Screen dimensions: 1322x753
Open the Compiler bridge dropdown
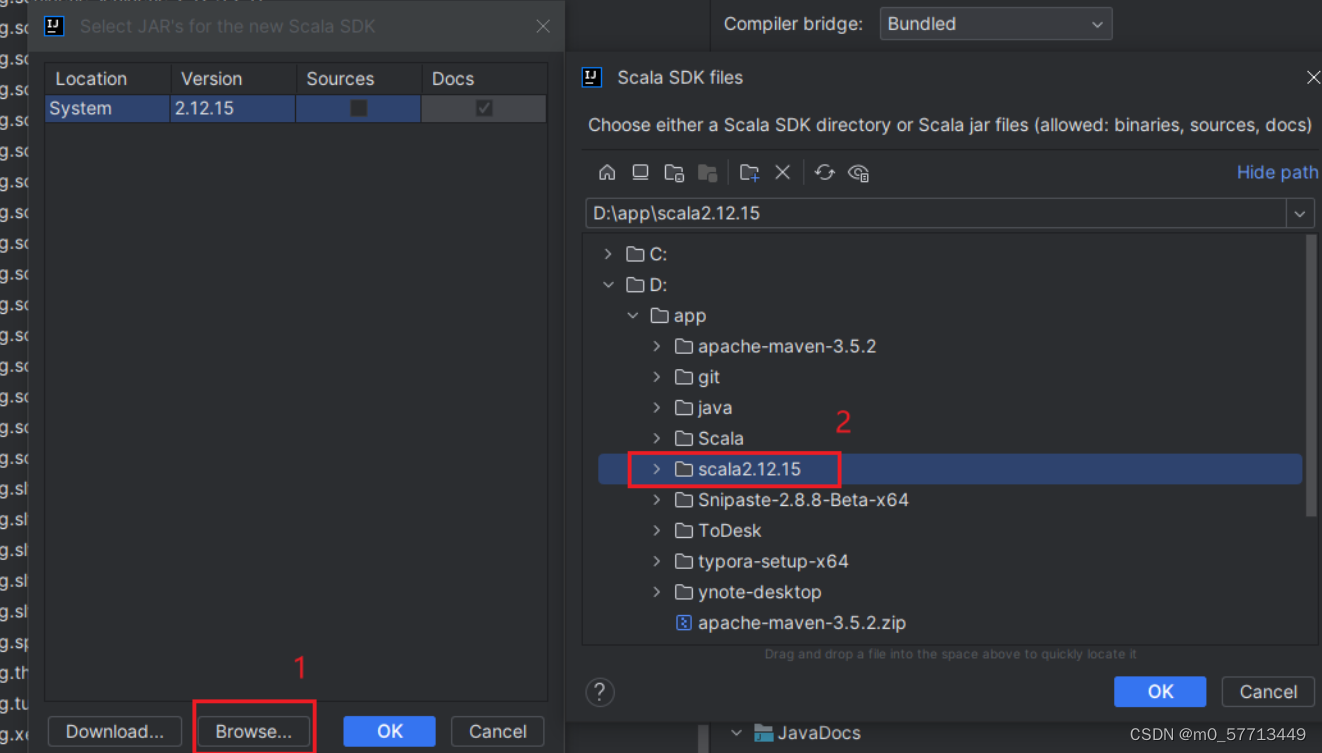996,24
